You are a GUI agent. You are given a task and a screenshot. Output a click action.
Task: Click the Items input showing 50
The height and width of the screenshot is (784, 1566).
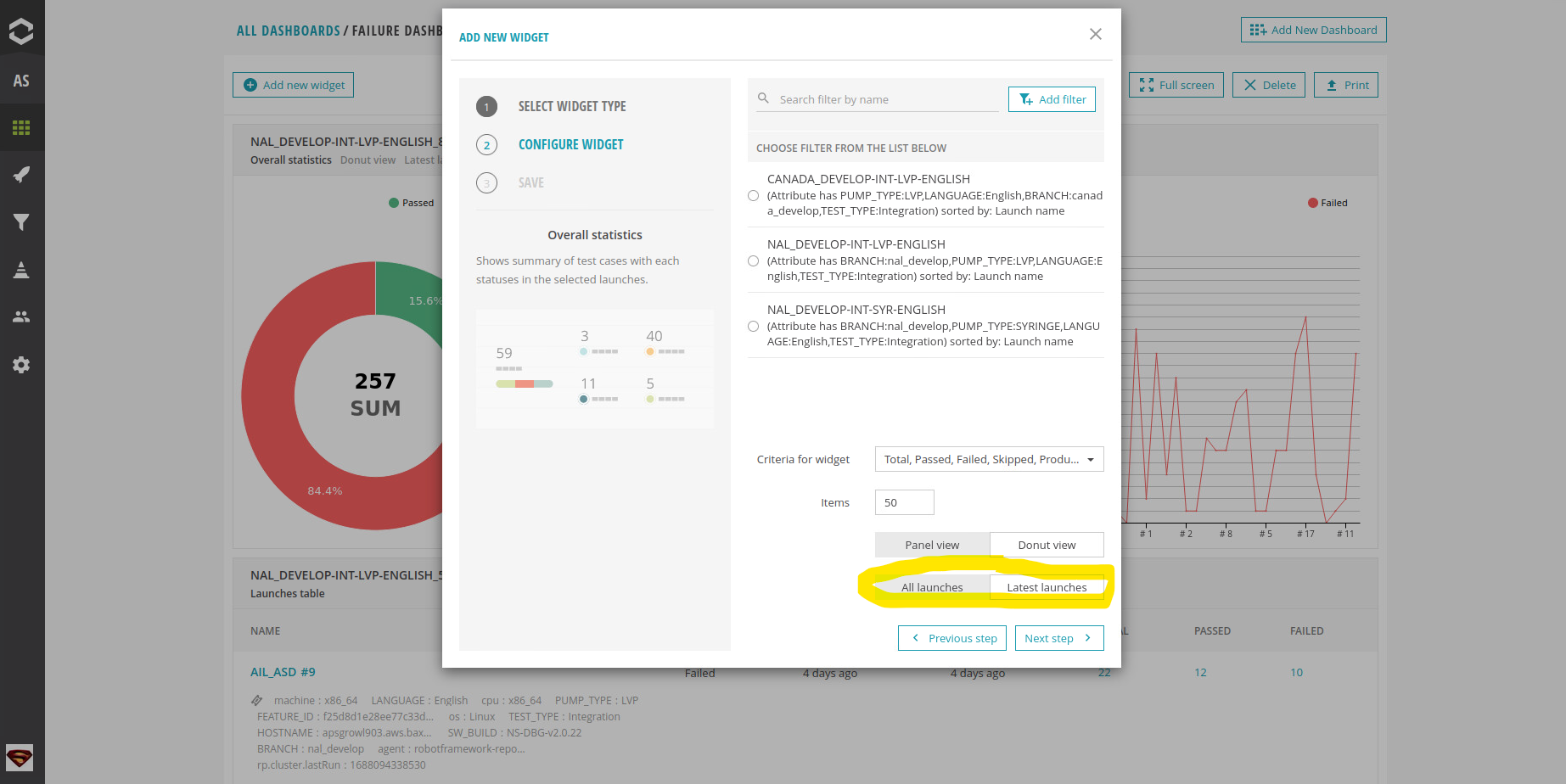(x=903, y=501)
